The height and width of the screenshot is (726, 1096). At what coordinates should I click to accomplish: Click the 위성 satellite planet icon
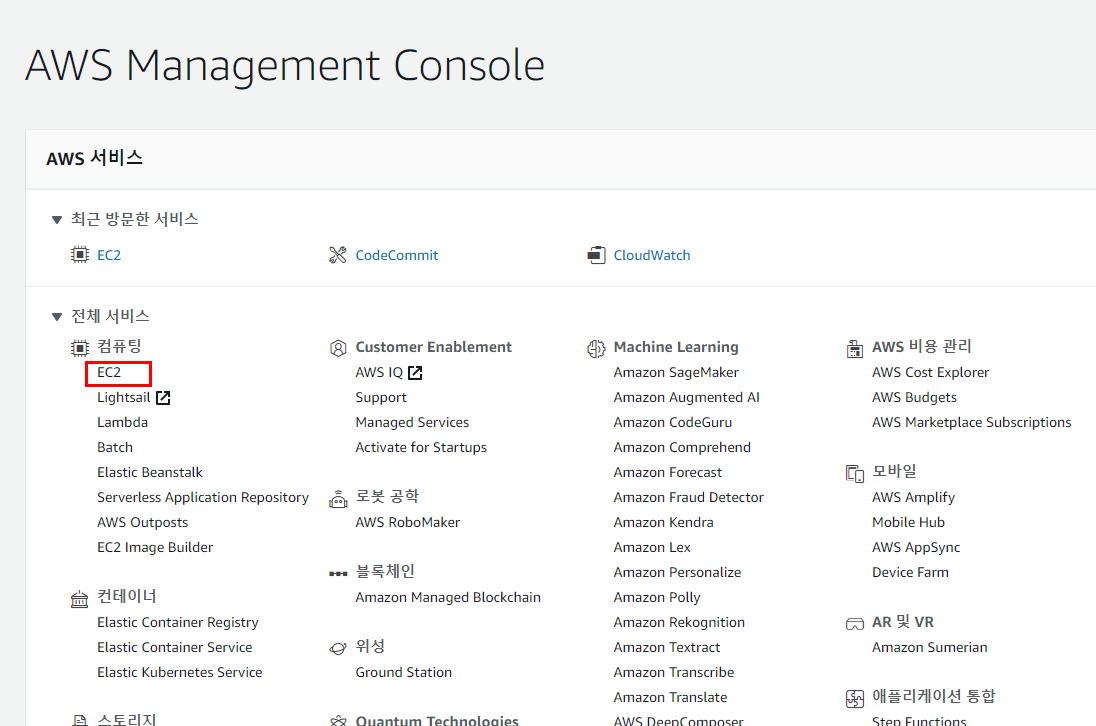tap(338, 648)
